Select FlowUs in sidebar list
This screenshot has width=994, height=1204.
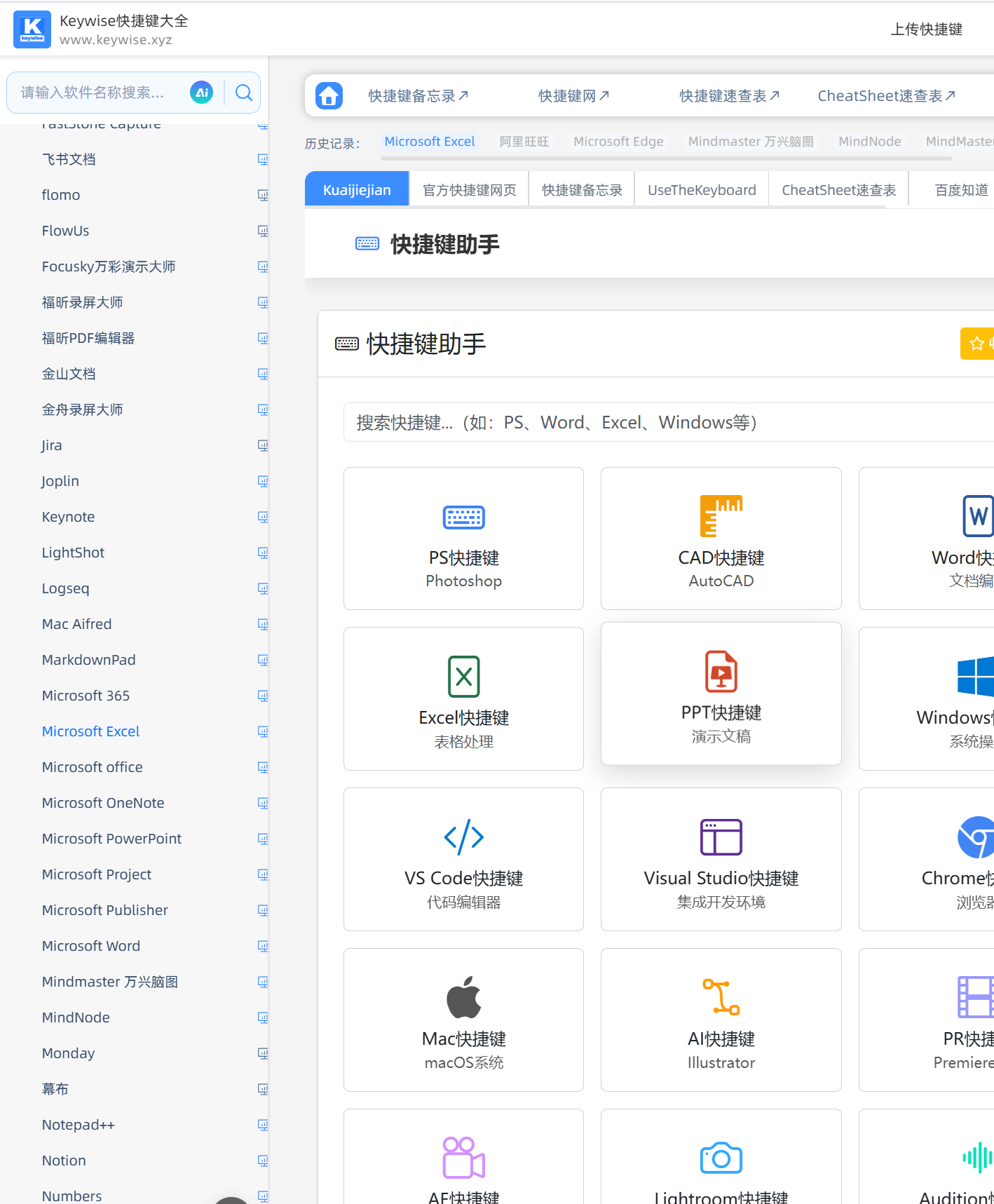(65, 231)
